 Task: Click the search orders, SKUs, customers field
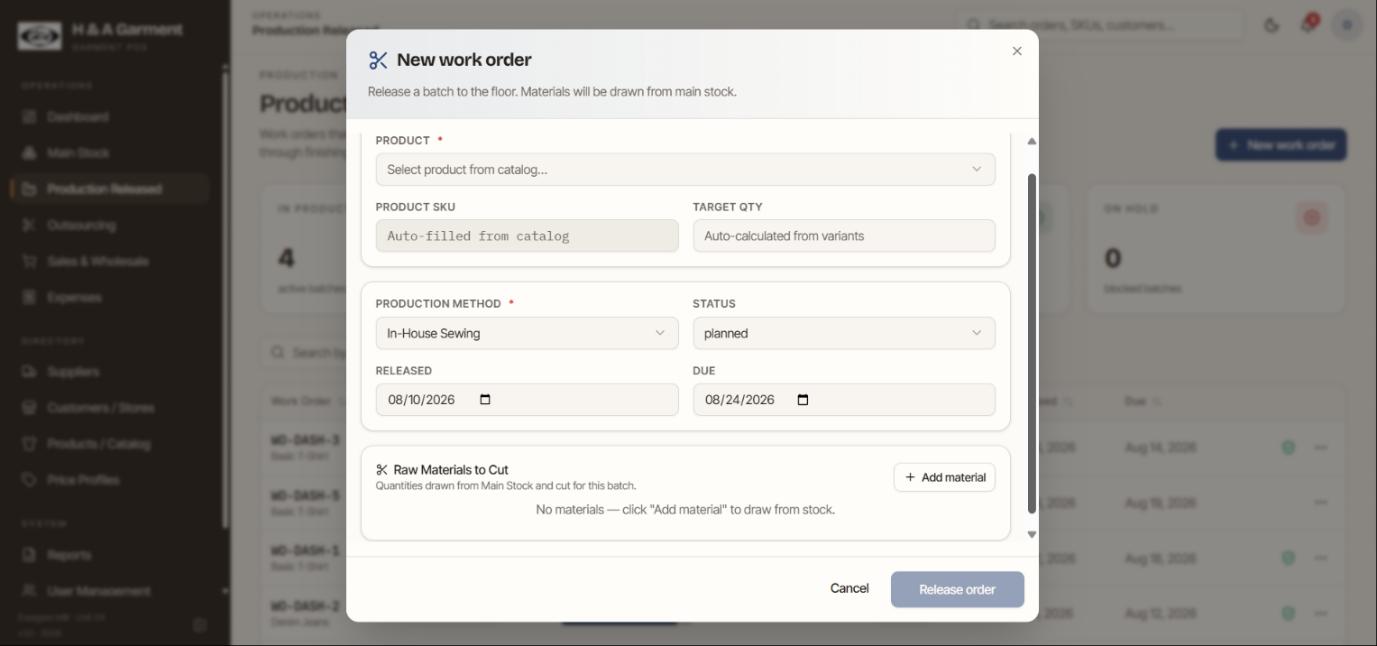1100,25
